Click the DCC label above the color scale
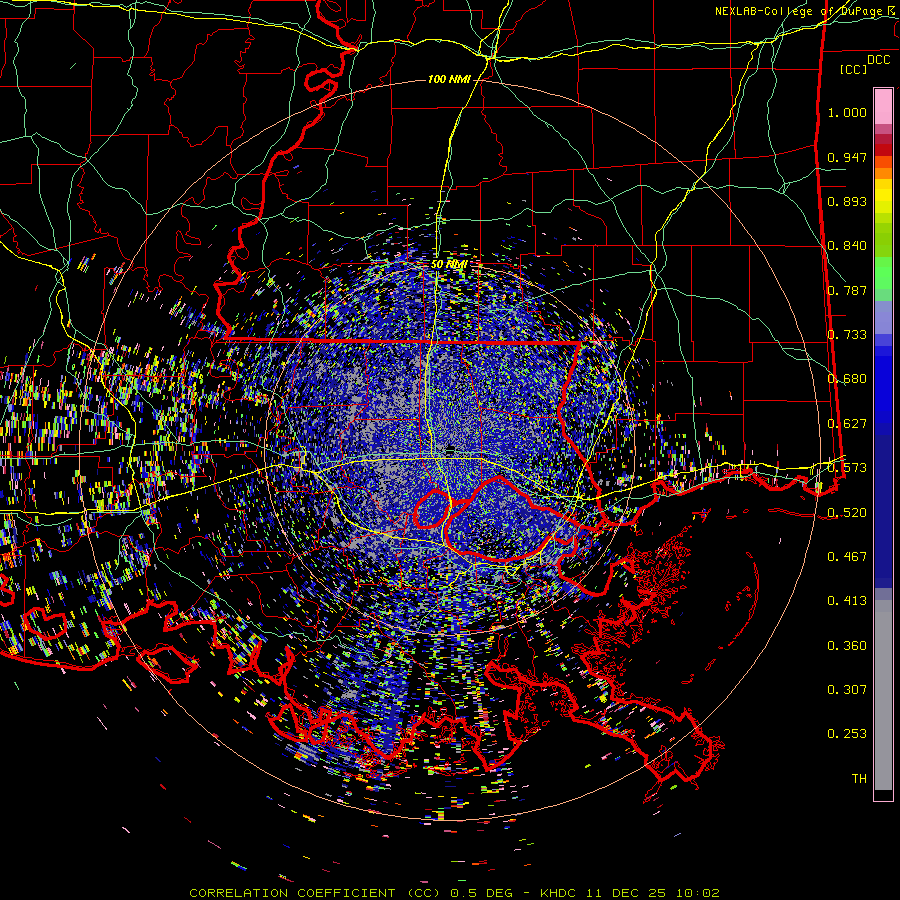This screenshot has height=900, width=900. coord(878,60)
